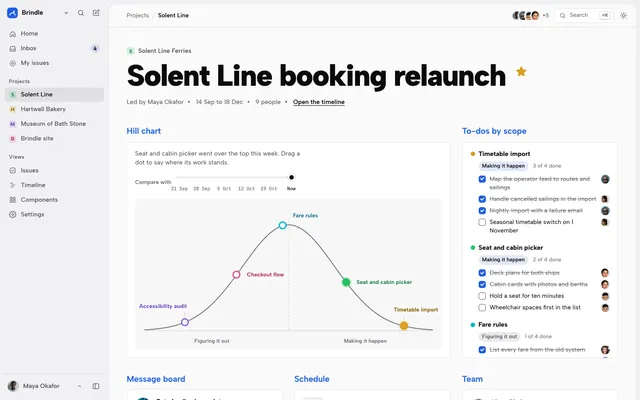Click the Checkout flow dot on hill chart
This screenshot has height=400, width=640.
[236, 275]
